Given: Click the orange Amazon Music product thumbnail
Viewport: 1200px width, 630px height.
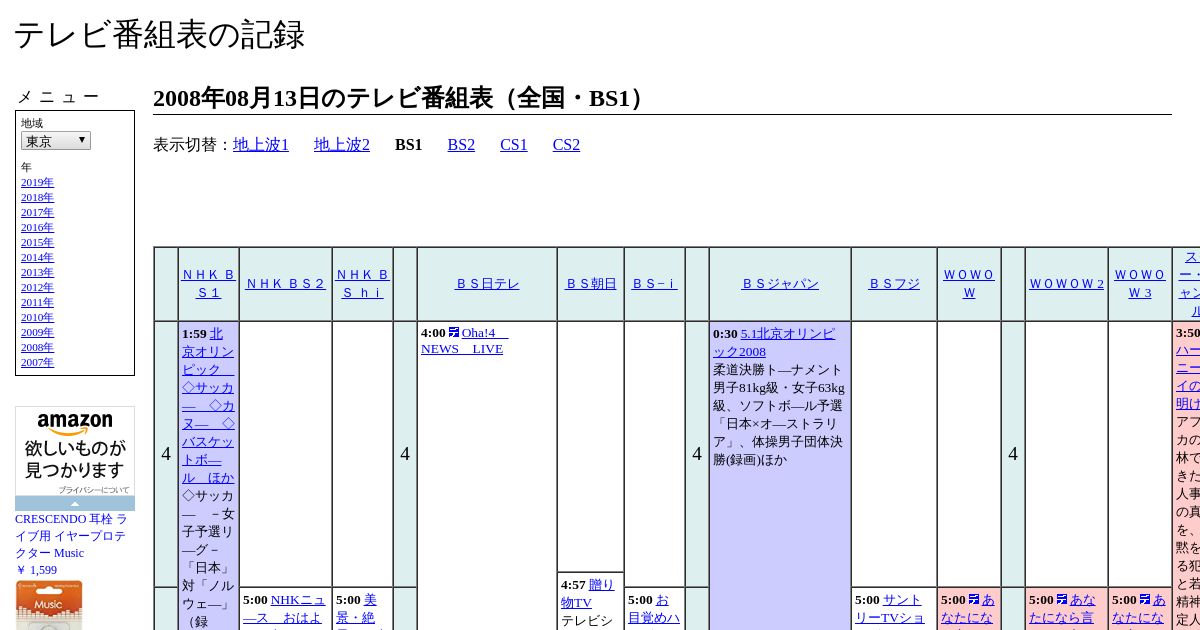Looking at the screenshot, I should click(49, 605).
